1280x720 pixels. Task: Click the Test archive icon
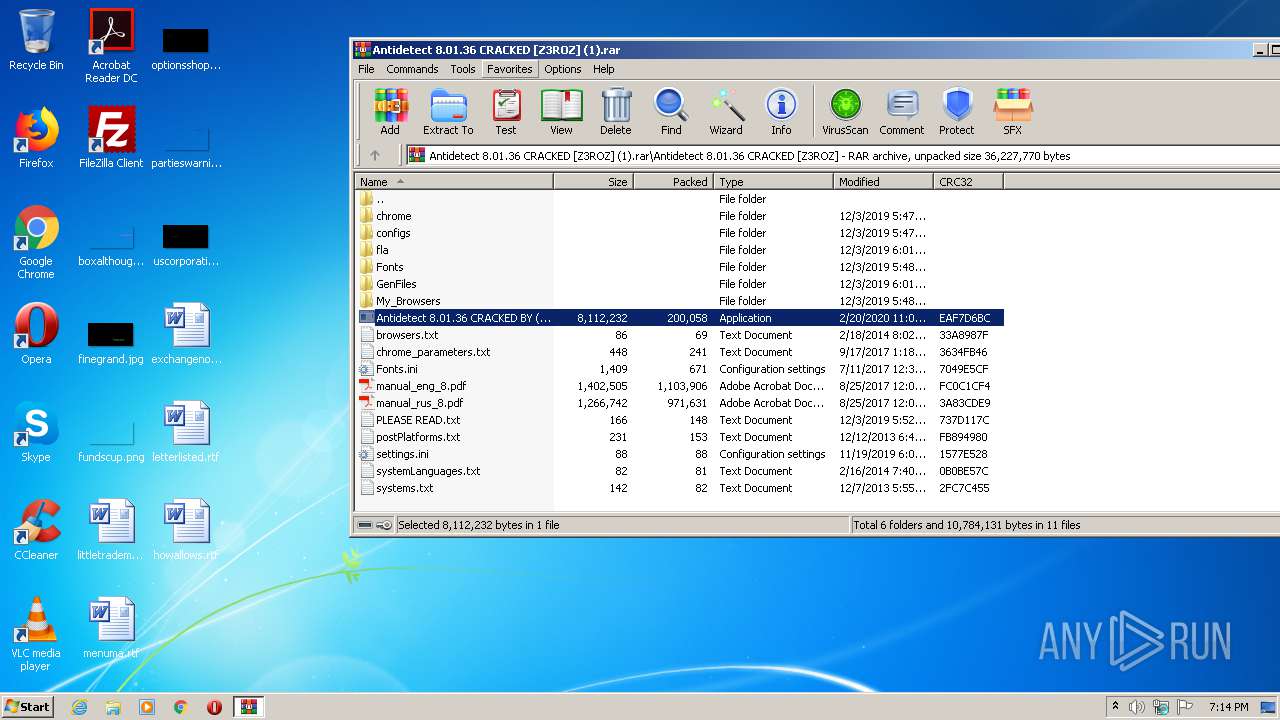click(506, 111)
